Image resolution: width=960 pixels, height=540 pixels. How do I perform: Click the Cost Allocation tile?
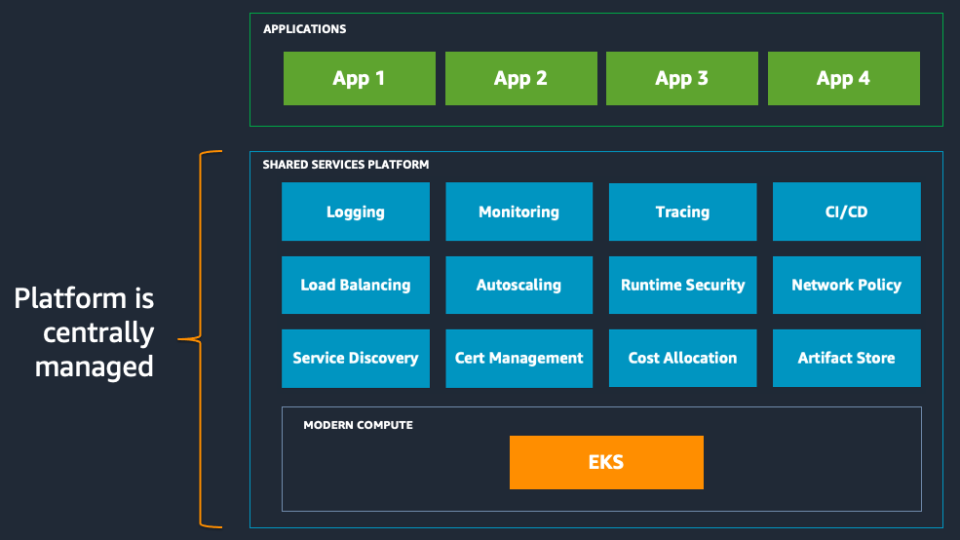pyautogui.click(x=683, y=358)
